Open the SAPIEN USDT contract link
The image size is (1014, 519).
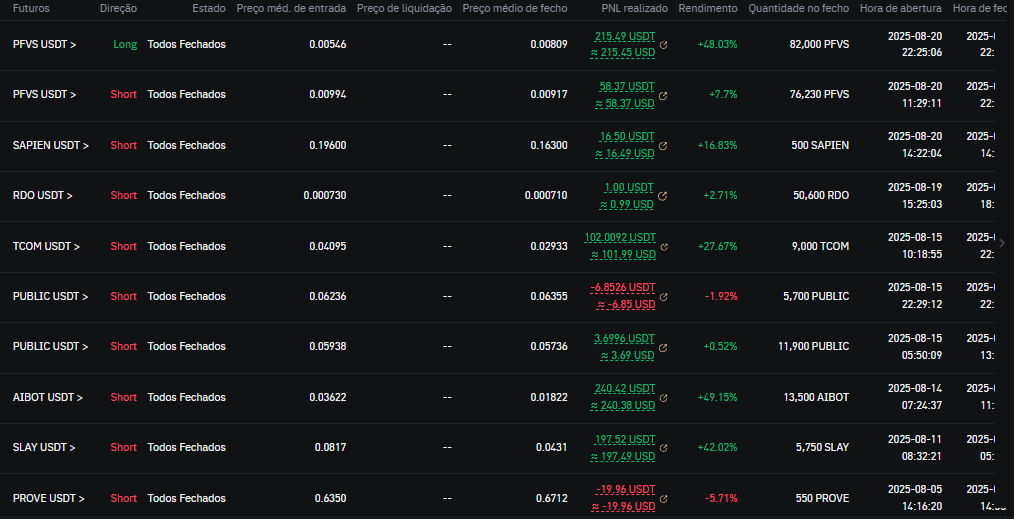(x=50, y=146)
